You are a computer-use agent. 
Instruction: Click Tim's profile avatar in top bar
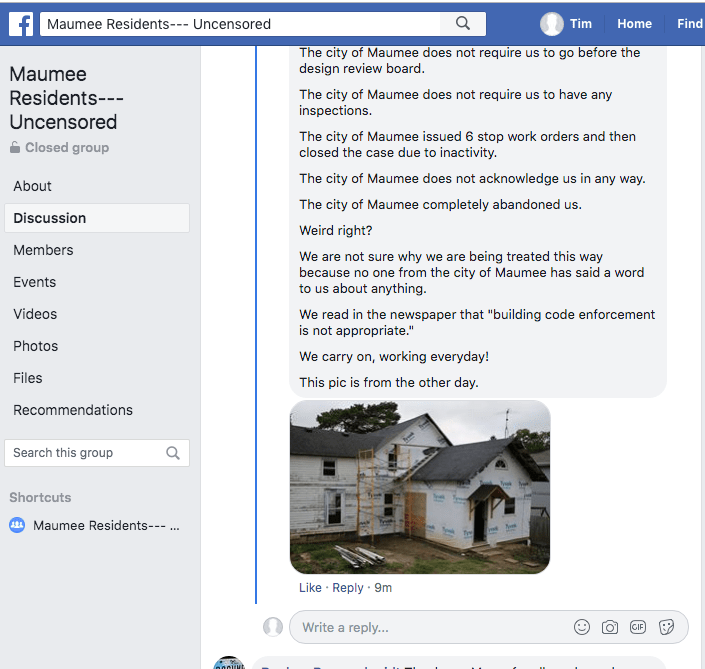(552, 24)
